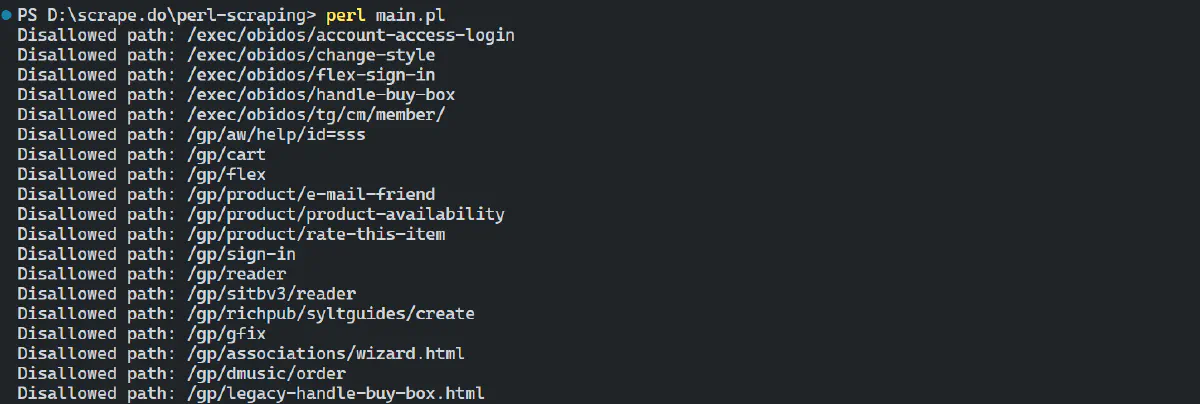This screenshot has width=1200, height=404.
Task: Click the /exec/obidos/flex-sign-in path
Action: 310,75
